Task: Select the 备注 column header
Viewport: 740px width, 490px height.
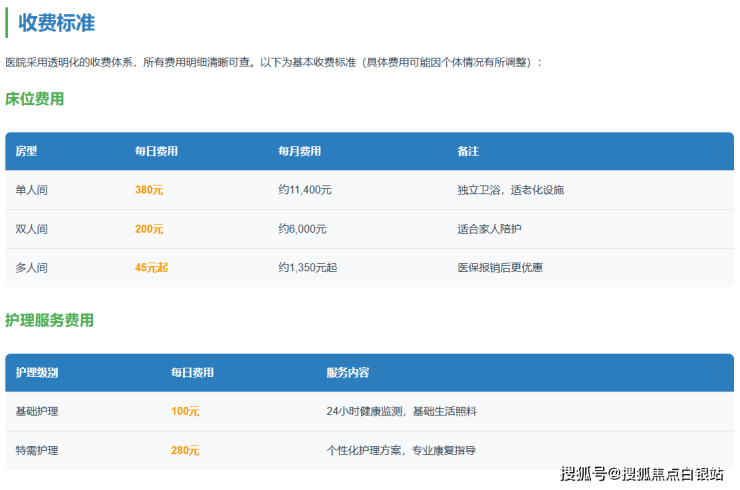Action: pyautogui.click(x=468, y=151)
